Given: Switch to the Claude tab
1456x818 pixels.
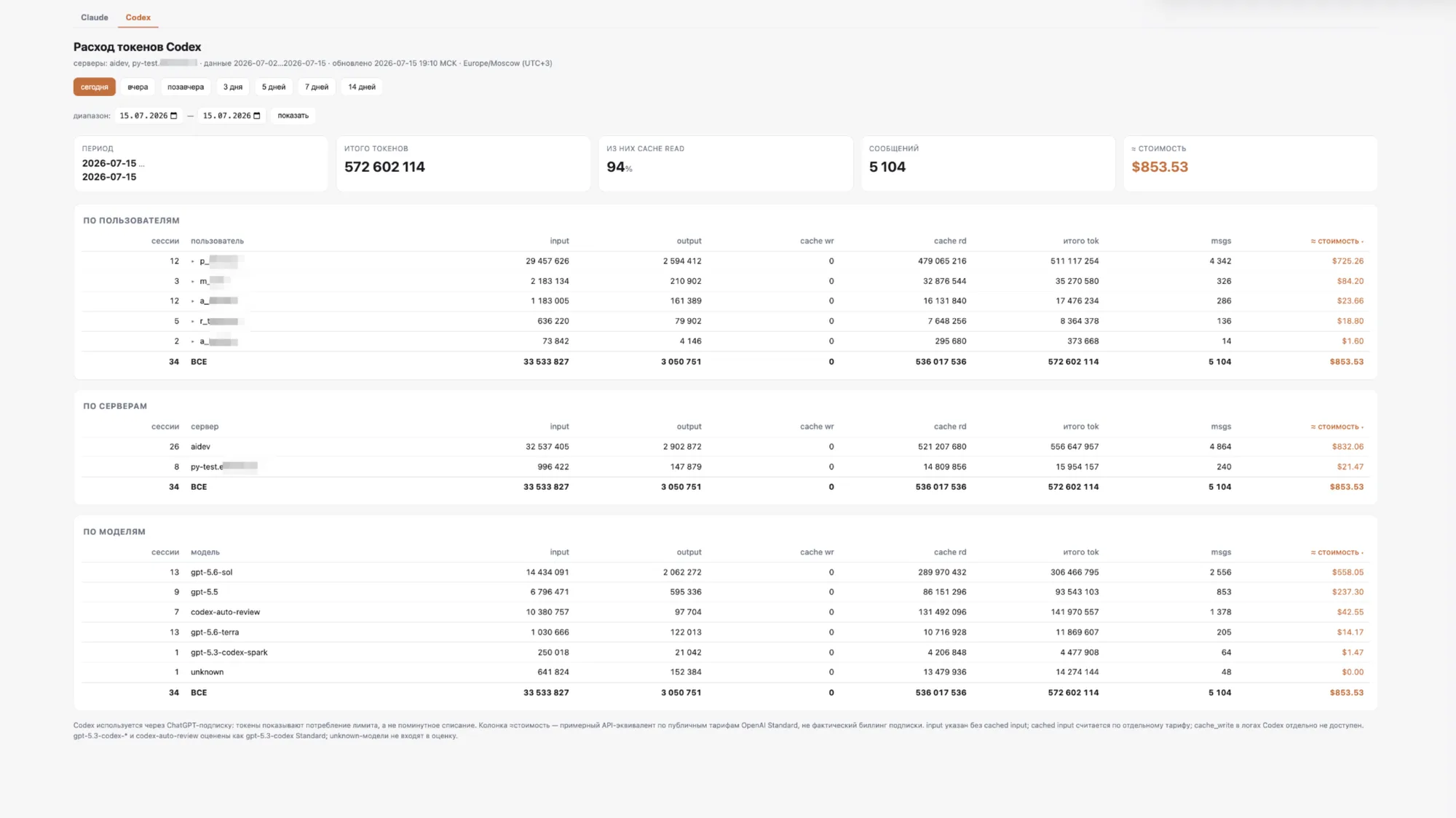Looking at the screenshot, I should (x=95, y=17).
